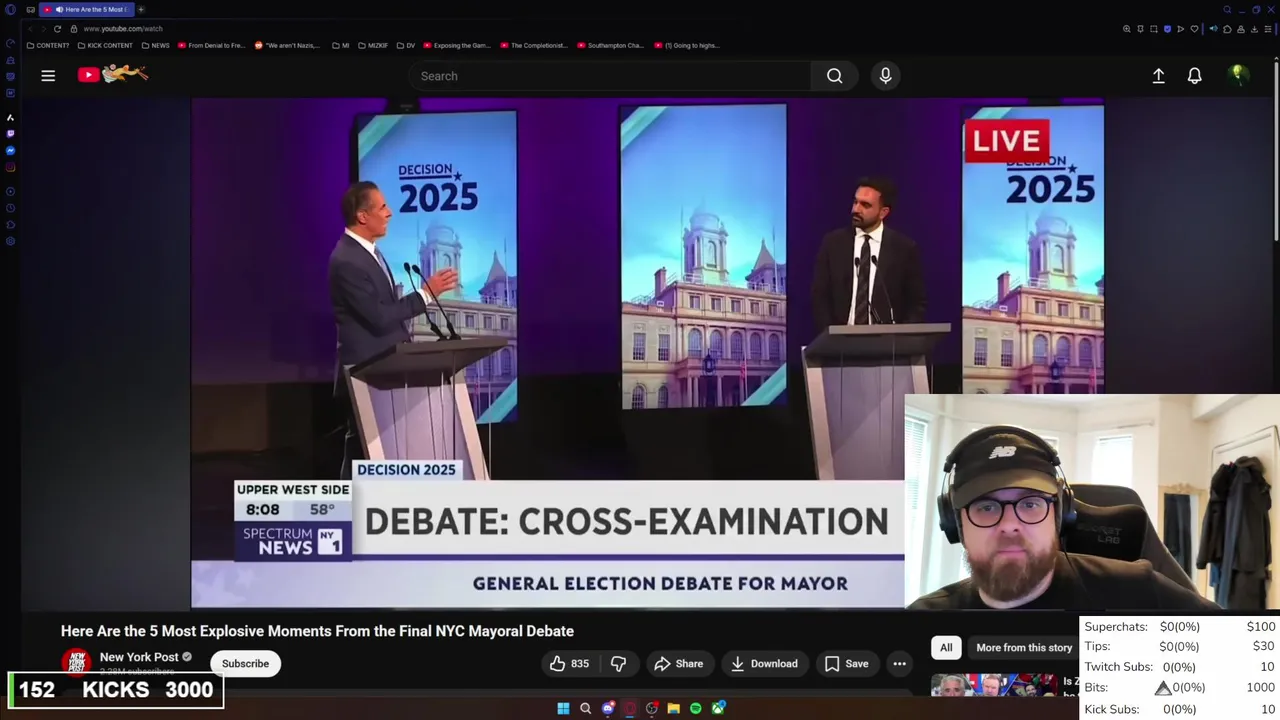
Task: Open the browser easy setup menu icon
Action: (1268, 29)
